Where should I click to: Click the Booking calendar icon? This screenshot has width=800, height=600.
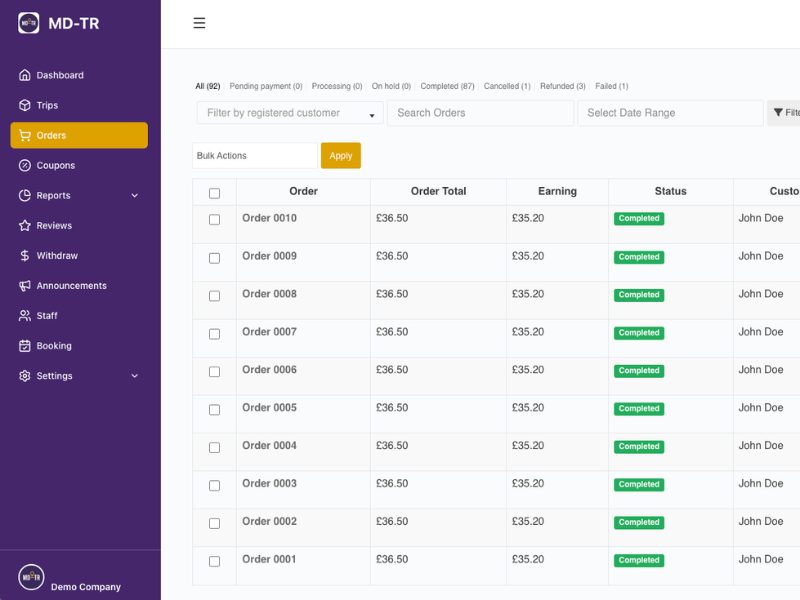click(x=24, y=346)
